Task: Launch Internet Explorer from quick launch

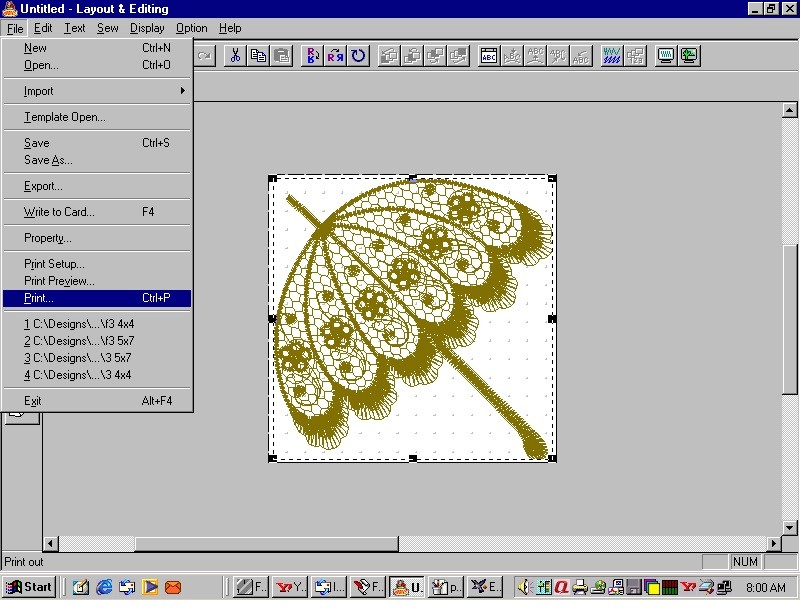Action: point(104,588)
